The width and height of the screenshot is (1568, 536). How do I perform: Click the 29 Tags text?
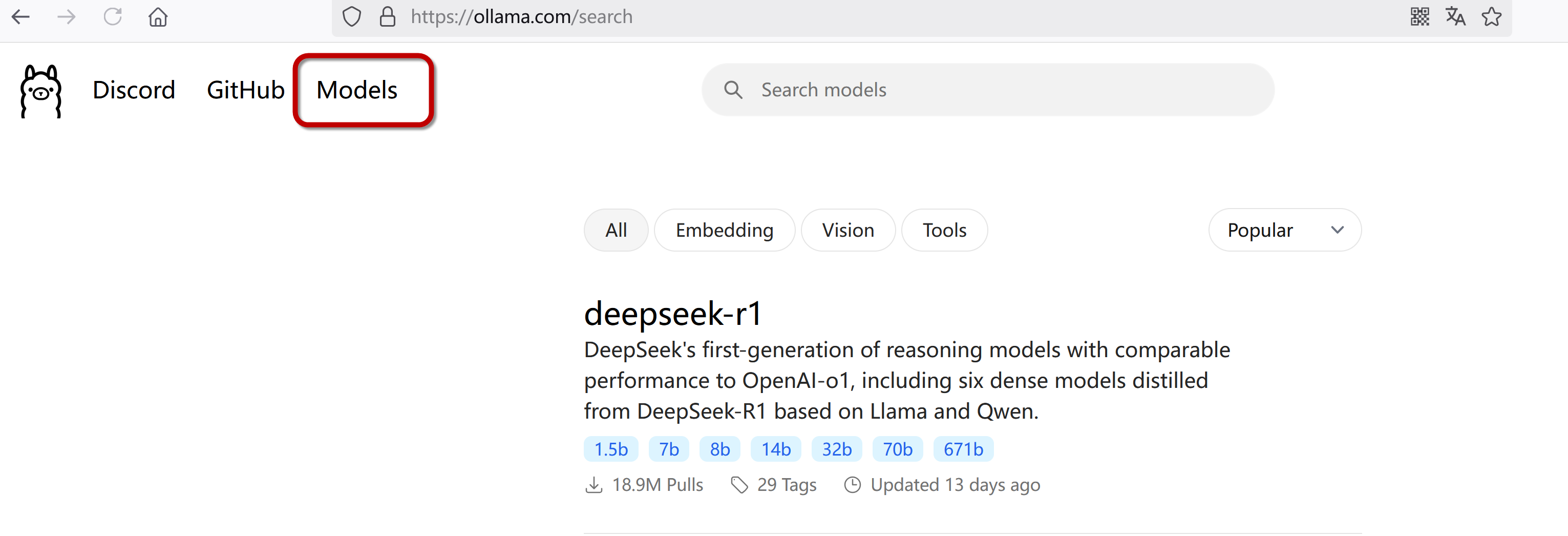[787, 485]
